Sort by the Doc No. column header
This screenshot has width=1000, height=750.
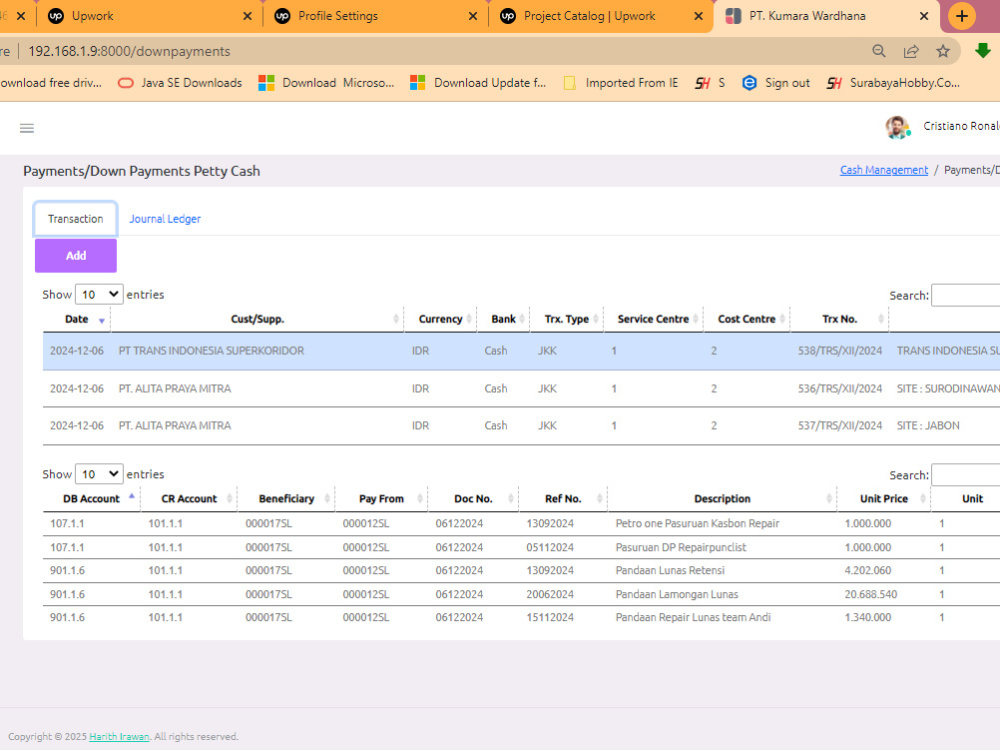[x=473, y=499]
